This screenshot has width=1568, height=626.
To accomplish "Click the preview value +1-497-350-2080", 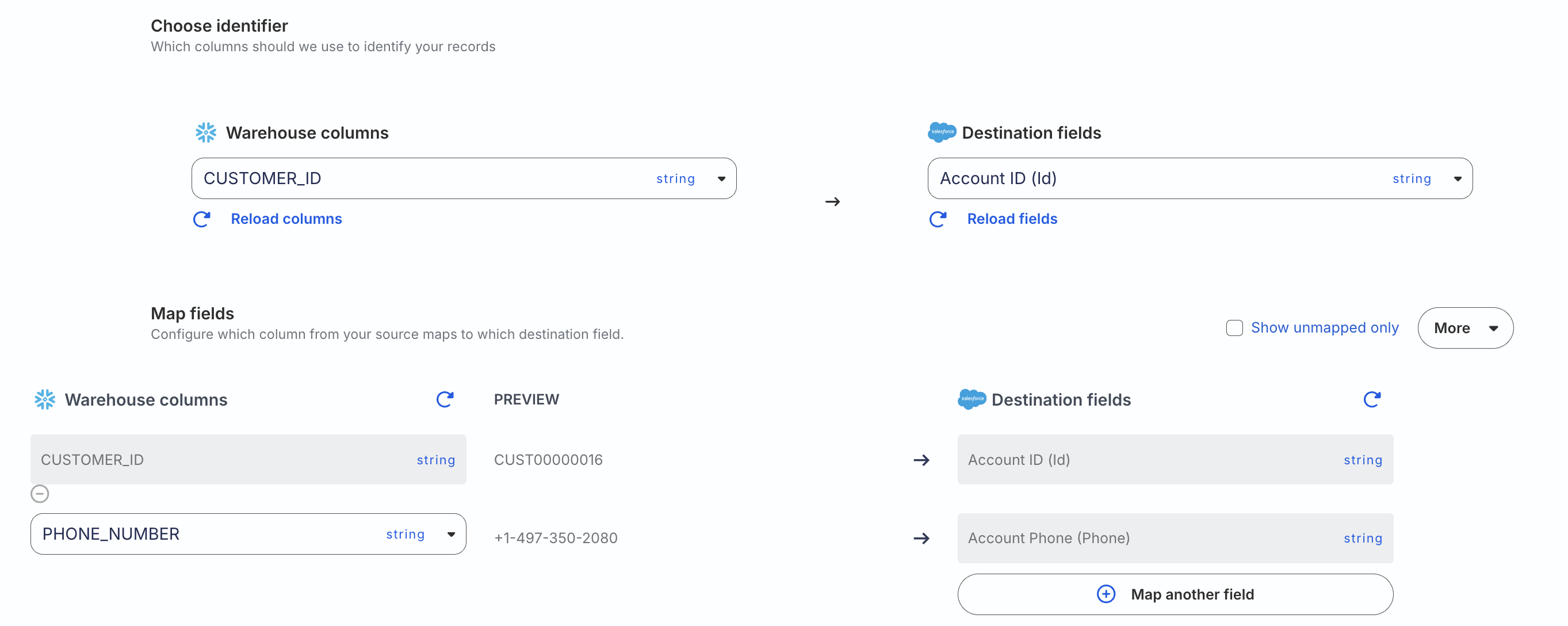I will click(555, 539).
